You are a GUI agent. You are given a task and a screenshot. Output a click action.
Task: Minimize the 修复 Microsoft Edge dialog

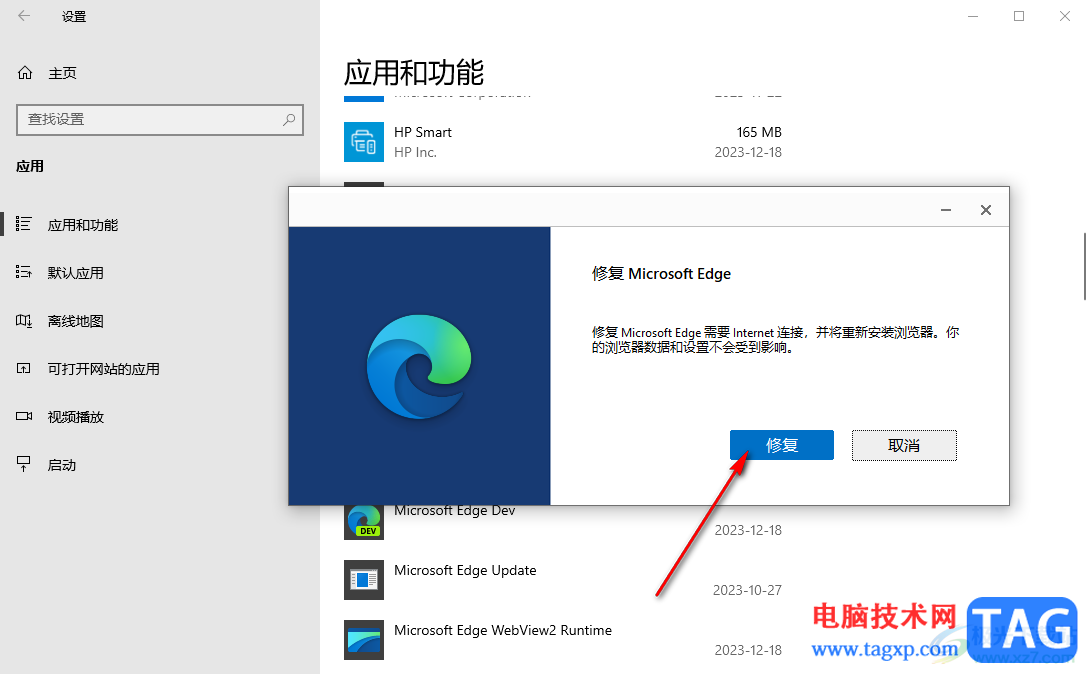(x=946, y=210)
